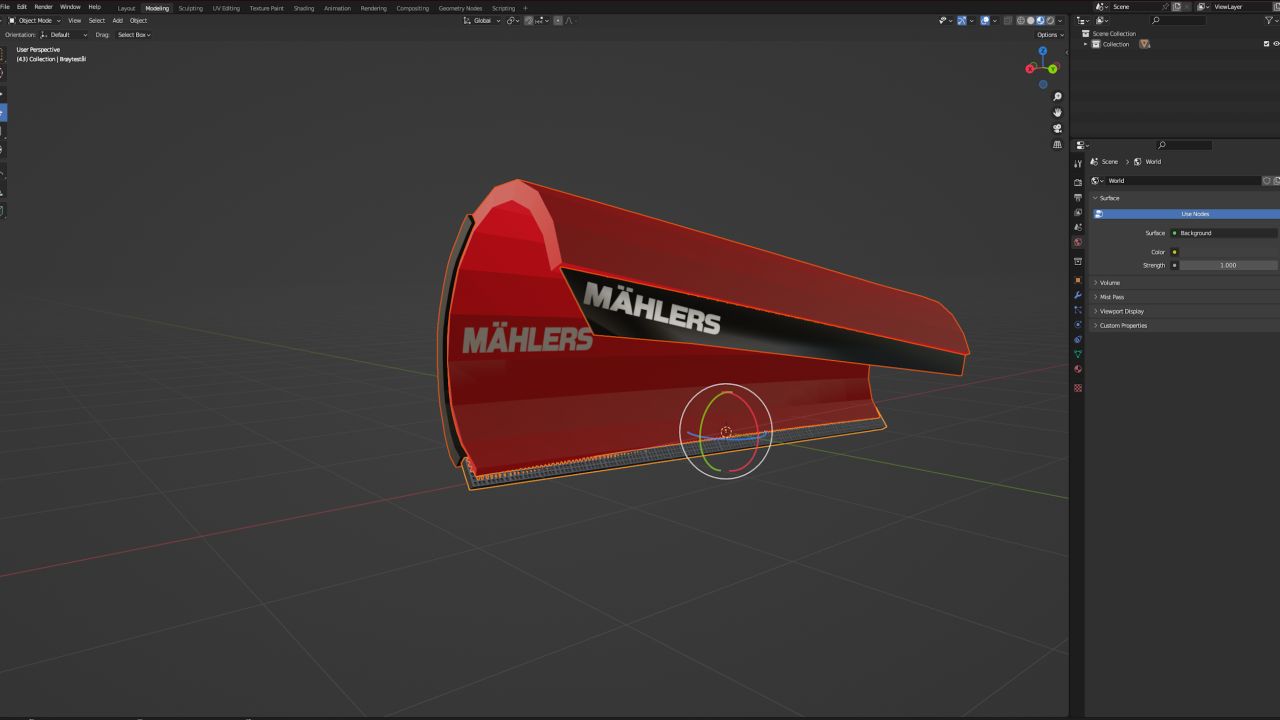Open the Render menu
The width and height of the screenshot is (1280, 720).
point(43,7)
